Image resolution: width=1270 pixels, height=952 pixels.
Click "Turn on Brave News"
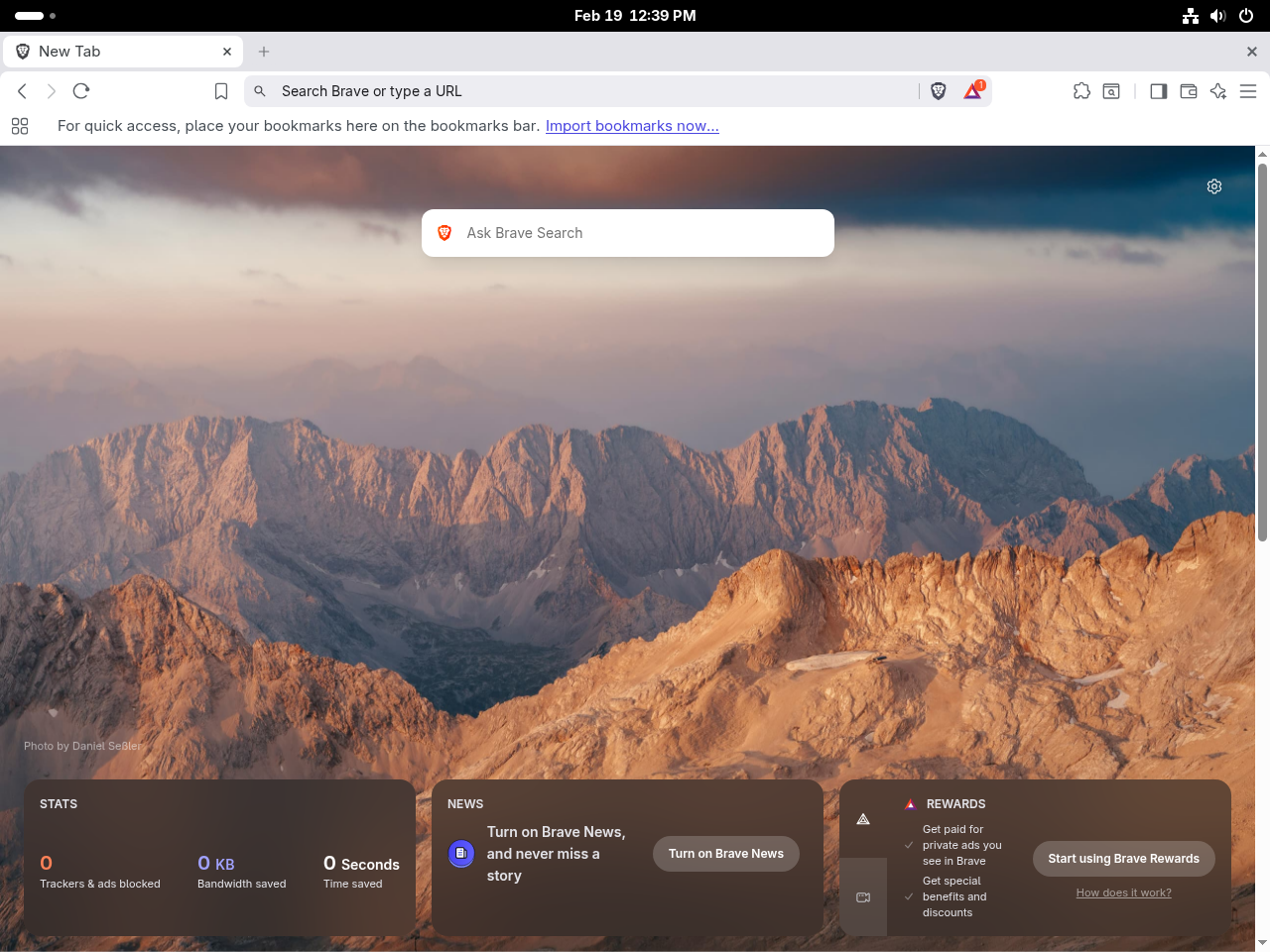pos(725,853)
